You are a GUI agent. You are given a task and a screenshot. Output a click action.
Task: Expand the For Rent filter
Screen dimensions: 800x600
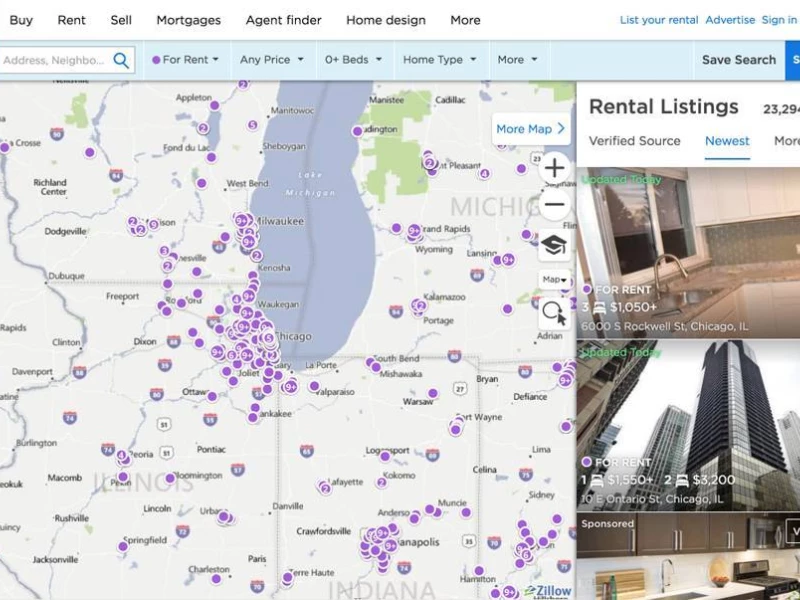coord(186,60)
